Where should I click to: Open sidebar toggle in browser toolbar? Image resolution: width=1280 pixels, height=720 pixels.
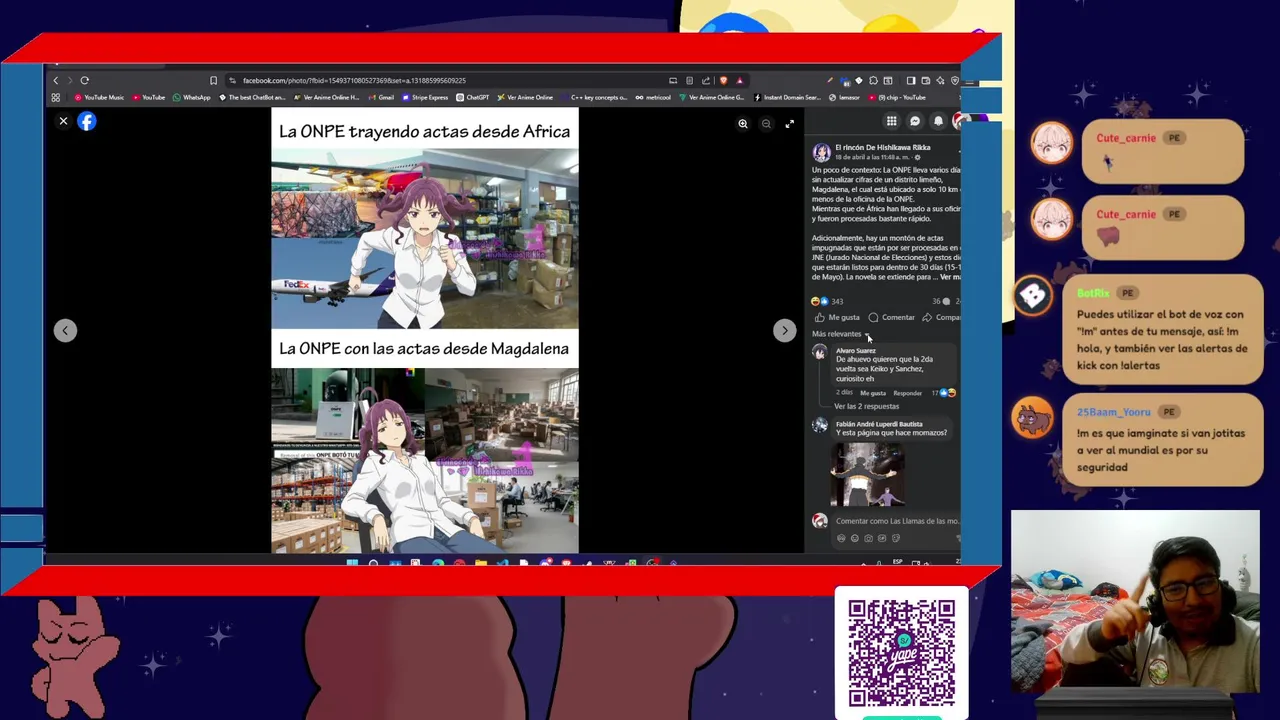tap(911, 80)
